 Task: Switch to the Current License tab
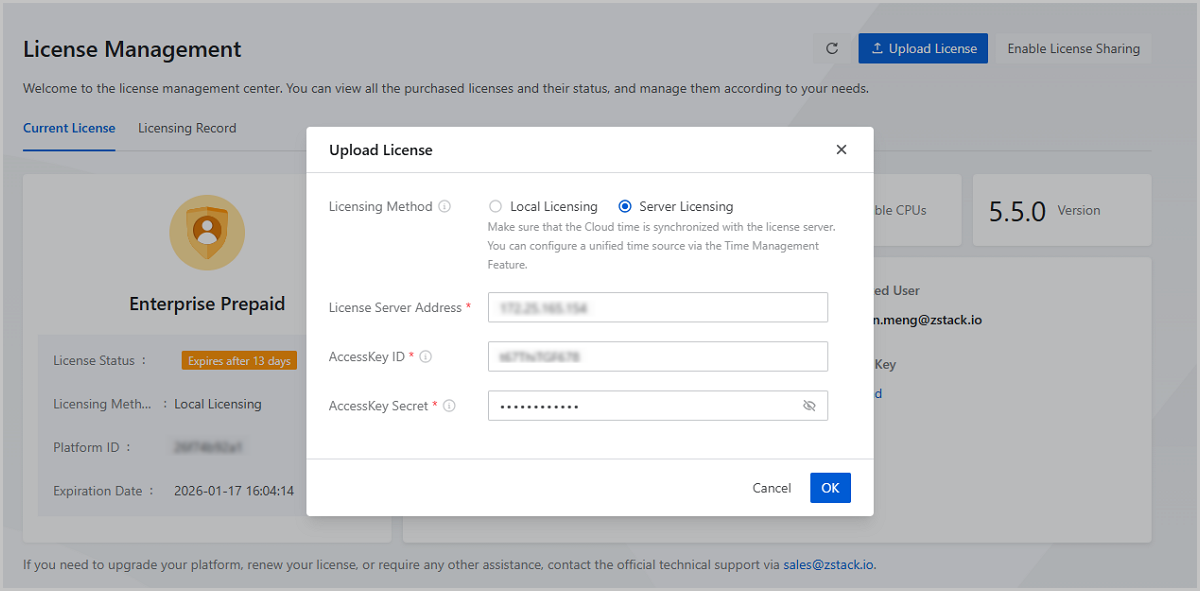click(x=69, y=128)
